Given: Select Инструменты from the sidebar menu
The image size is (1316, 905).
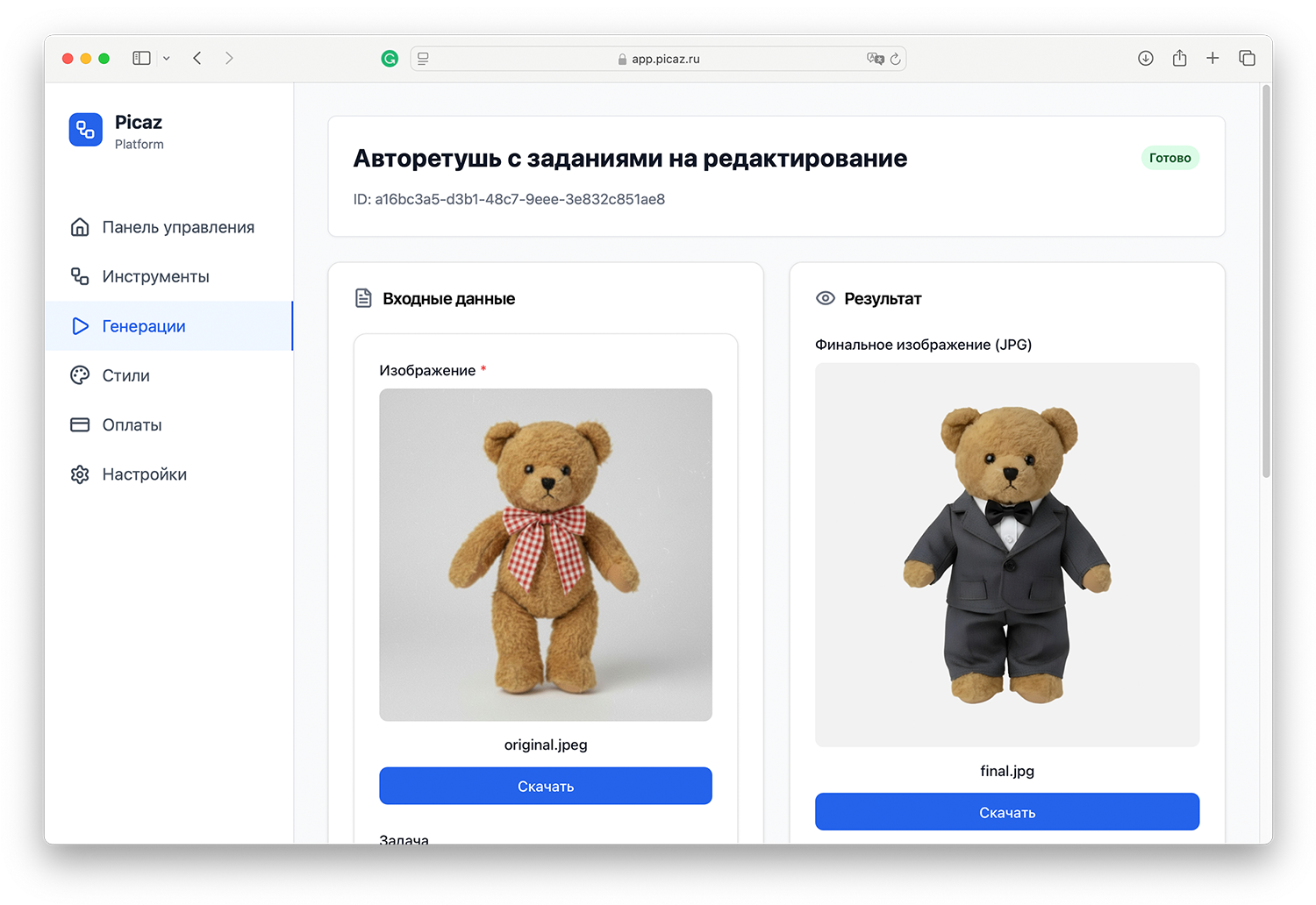Looking at the screenshot, I should [x=155, y=275].
